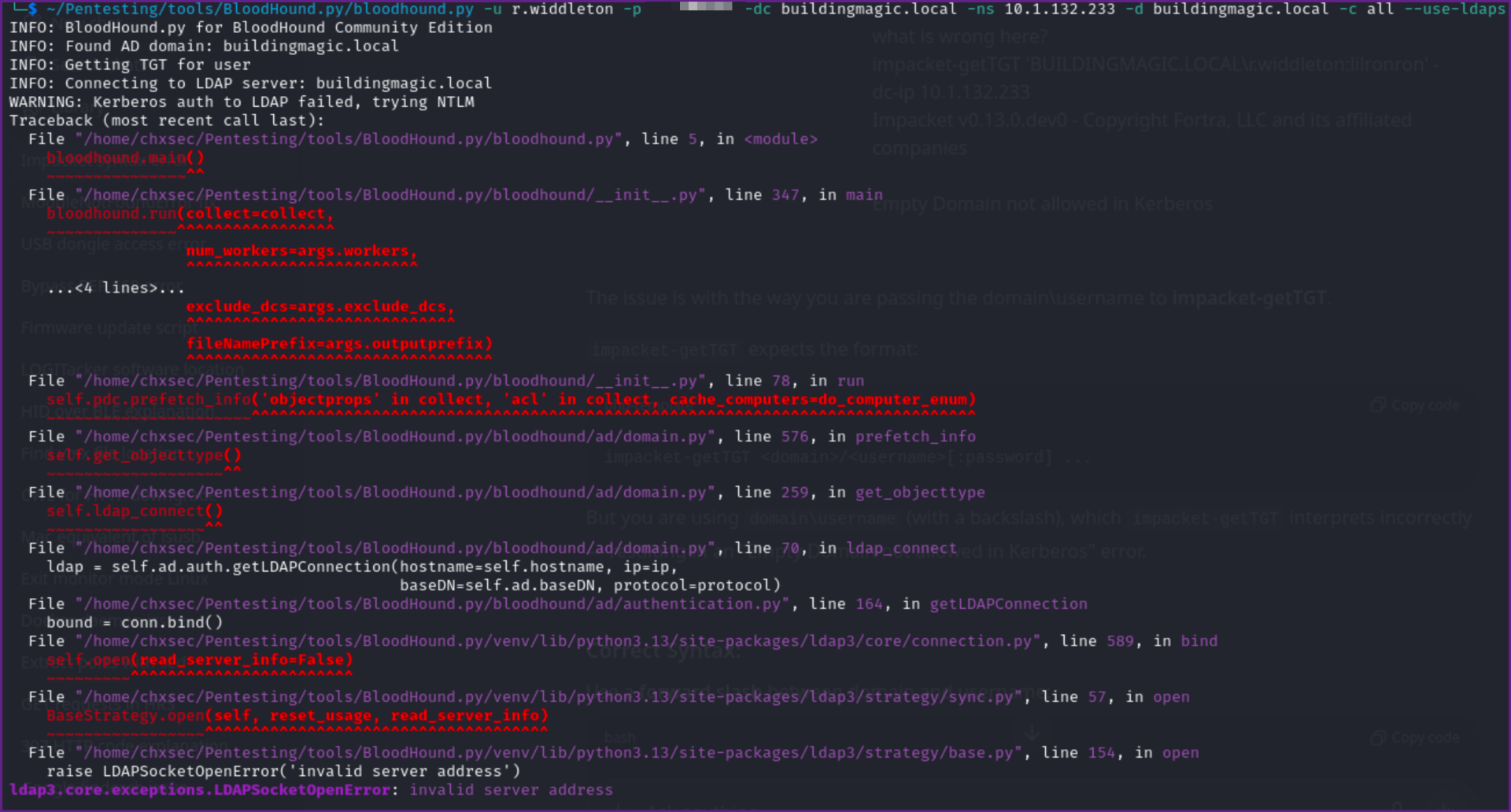This screenshot has height=812, width=1511.
Task: Select the red 'bloodhound.main()' code
Action: pos(125,157)
